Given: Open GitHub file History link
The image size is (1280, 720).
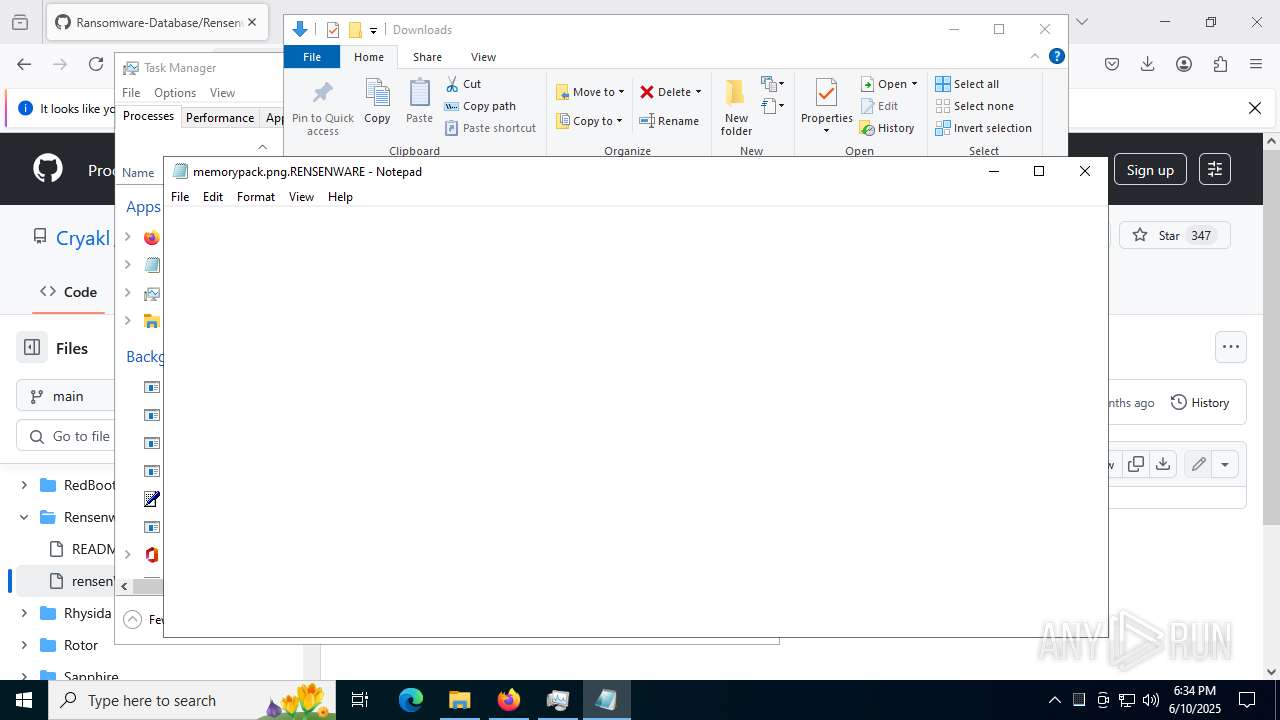Looking at the screenshot, I should [x=1200, y=403].
